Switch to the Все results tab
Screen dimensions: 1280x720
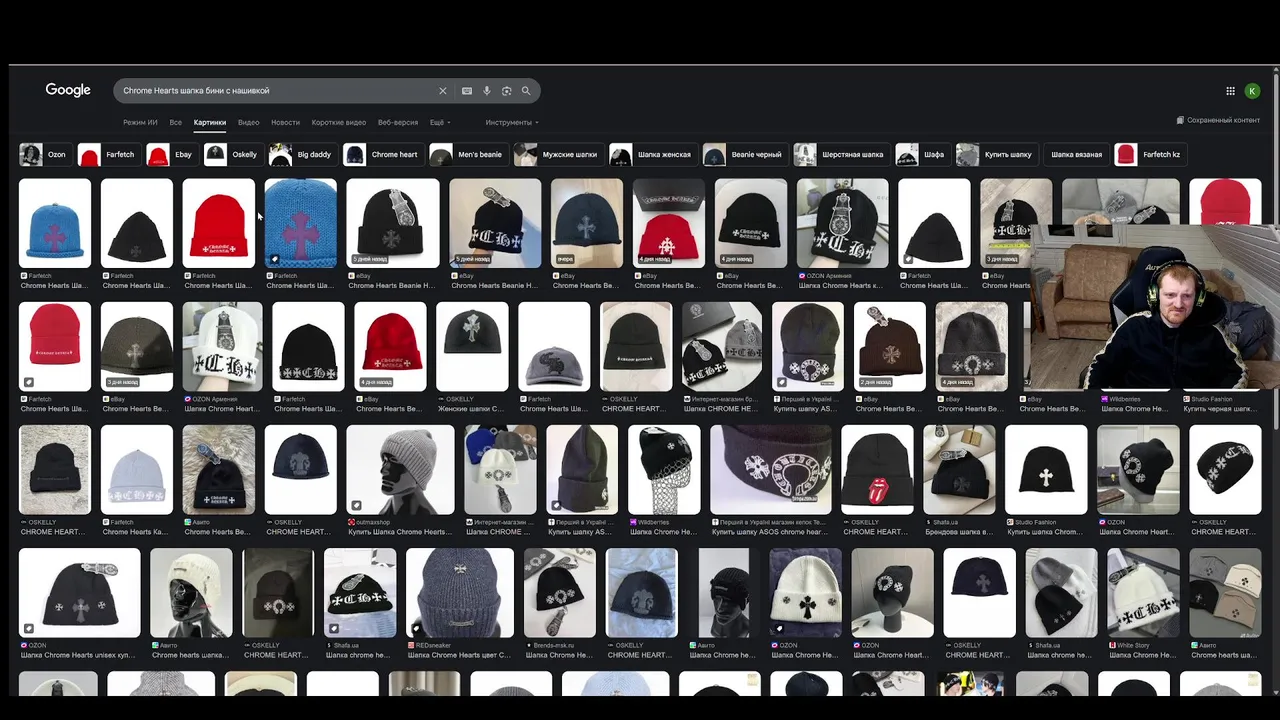(x=176, y=122)
